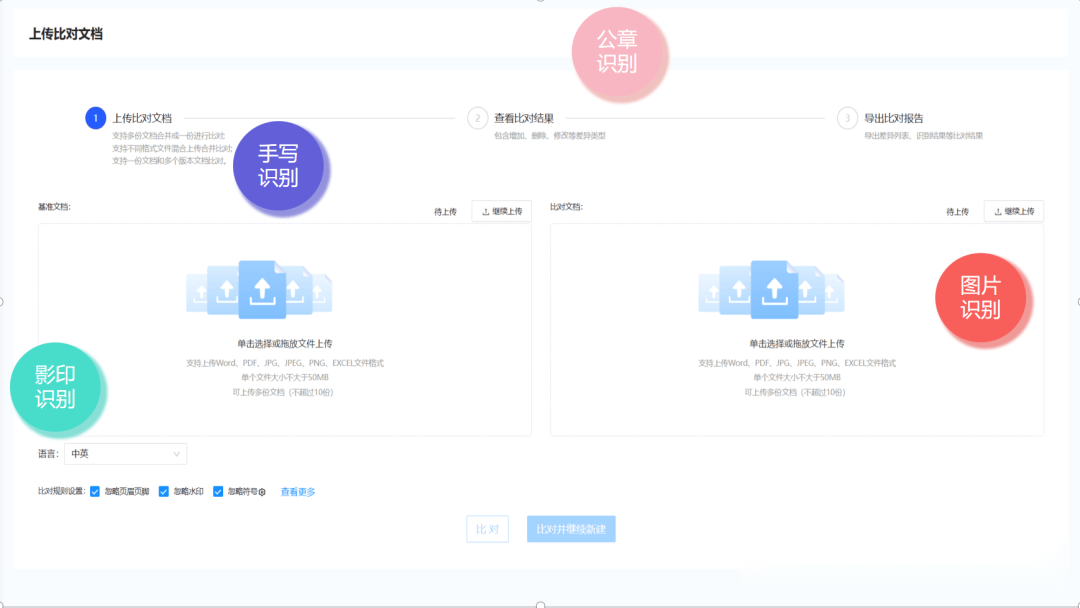Toggle the 忽略页眉页脚 checkbox

95,491
